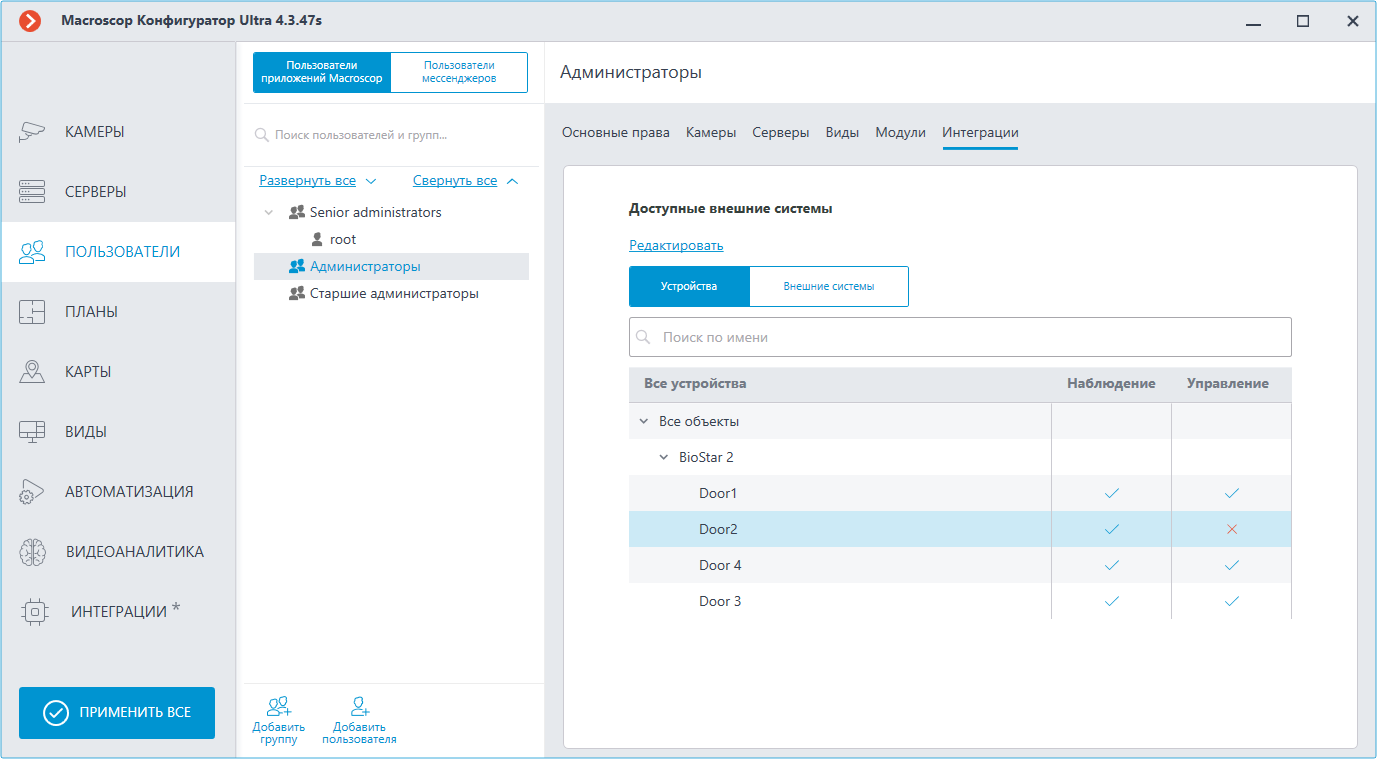
Task: Click the Все устройства column header
Action: coord(695,384)
